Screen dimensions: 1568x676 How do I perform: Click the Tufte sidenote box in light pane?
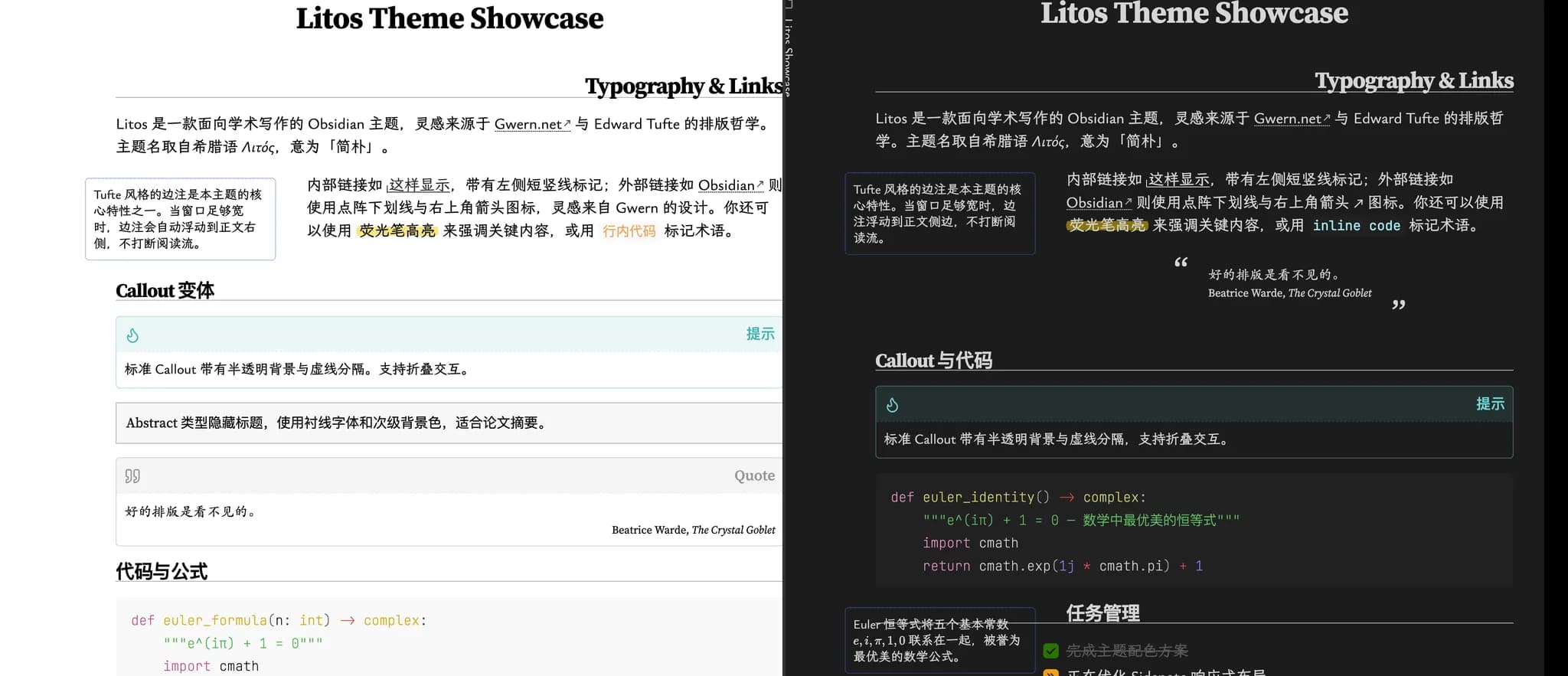(180, 219)
